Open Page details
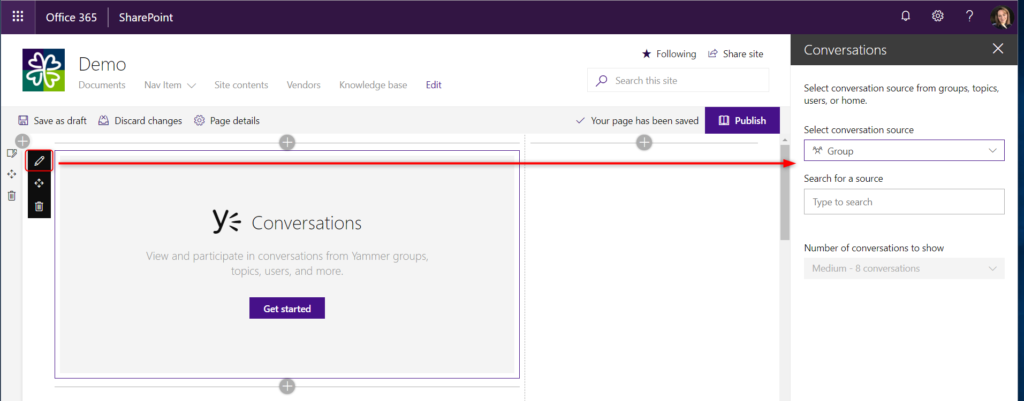The width and height of the screenshot is (1024, 401). point(227,121)
